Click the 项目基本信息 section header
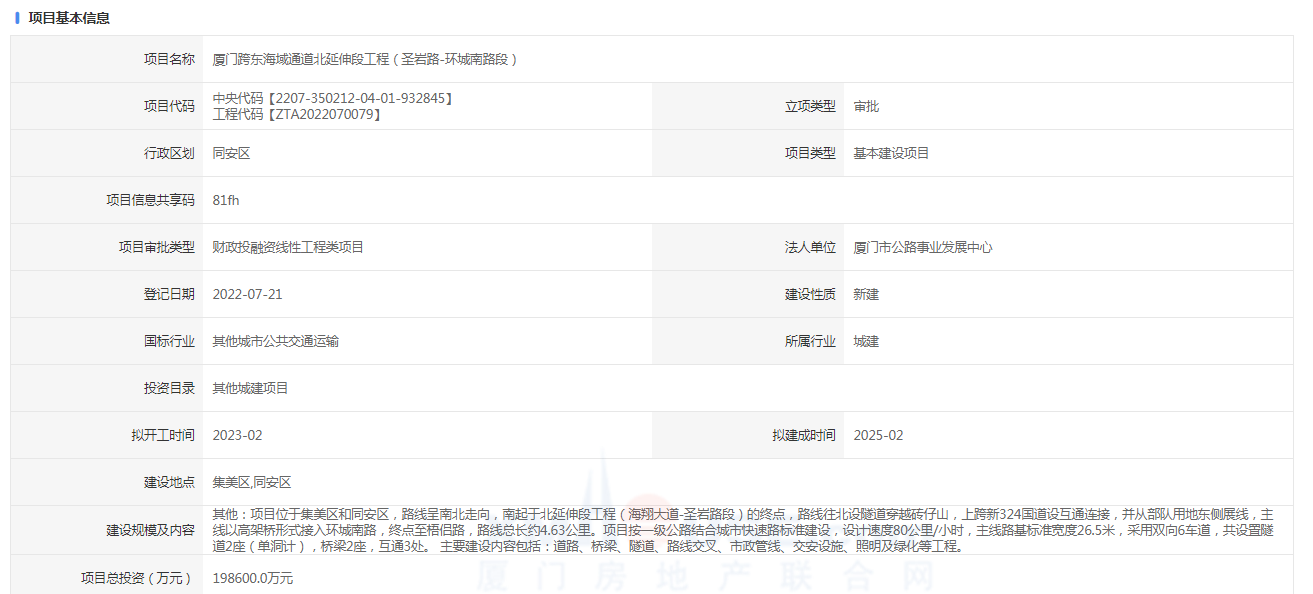This screenshot has width=1313, height=594. (x=69, y=18)
